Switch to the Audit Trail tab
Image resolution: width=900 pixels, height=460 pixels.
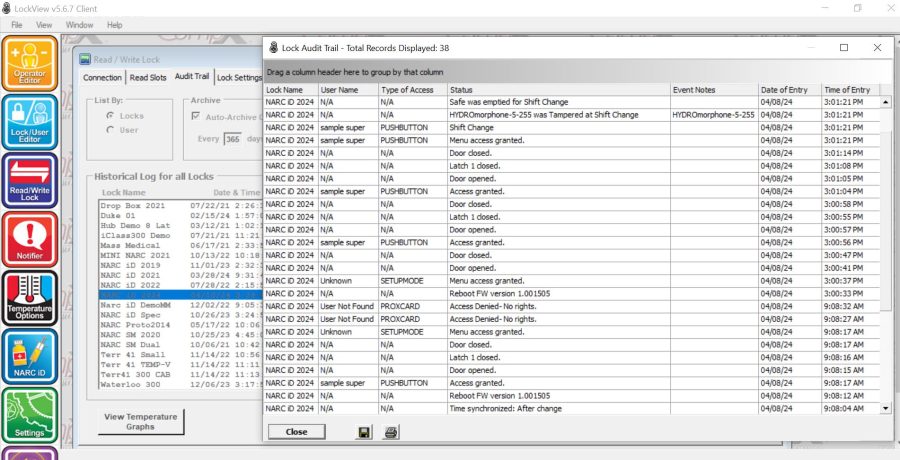click(192, 77)
